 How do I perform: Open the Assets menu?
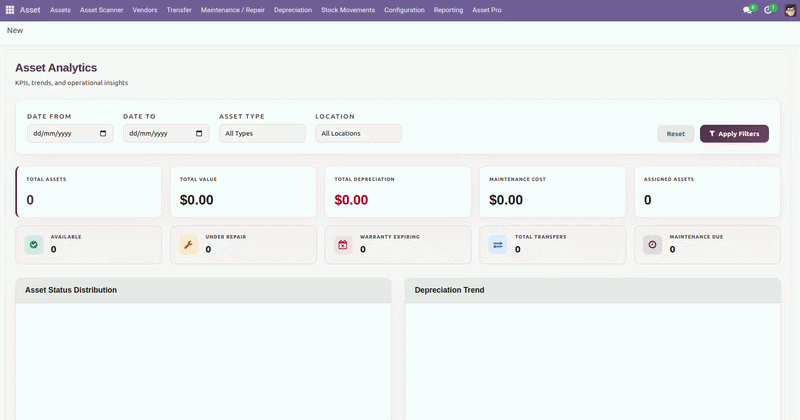[60, 10]
